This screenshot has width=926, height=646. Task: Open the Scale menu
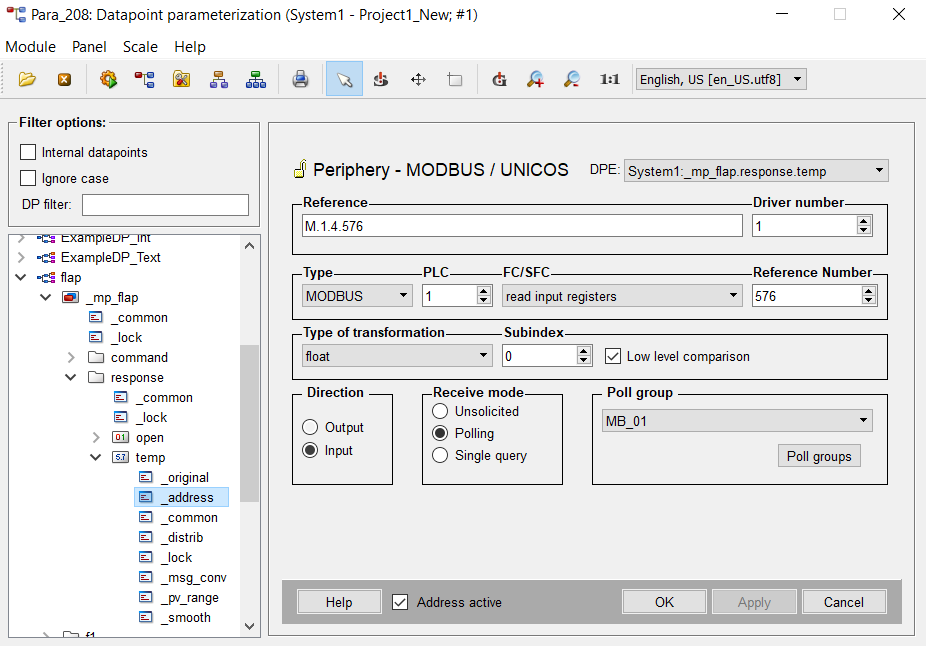click(140, 47)
